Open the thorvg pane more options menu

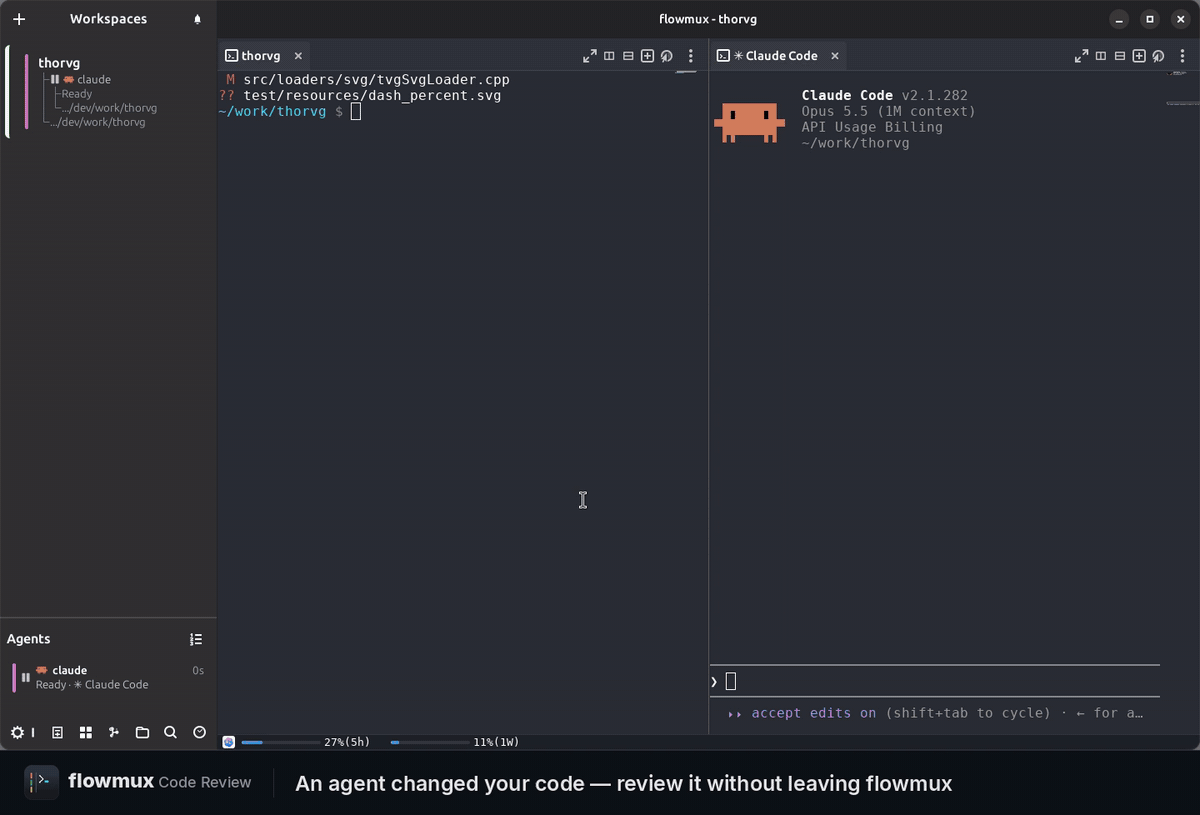[x=690, y=56]
